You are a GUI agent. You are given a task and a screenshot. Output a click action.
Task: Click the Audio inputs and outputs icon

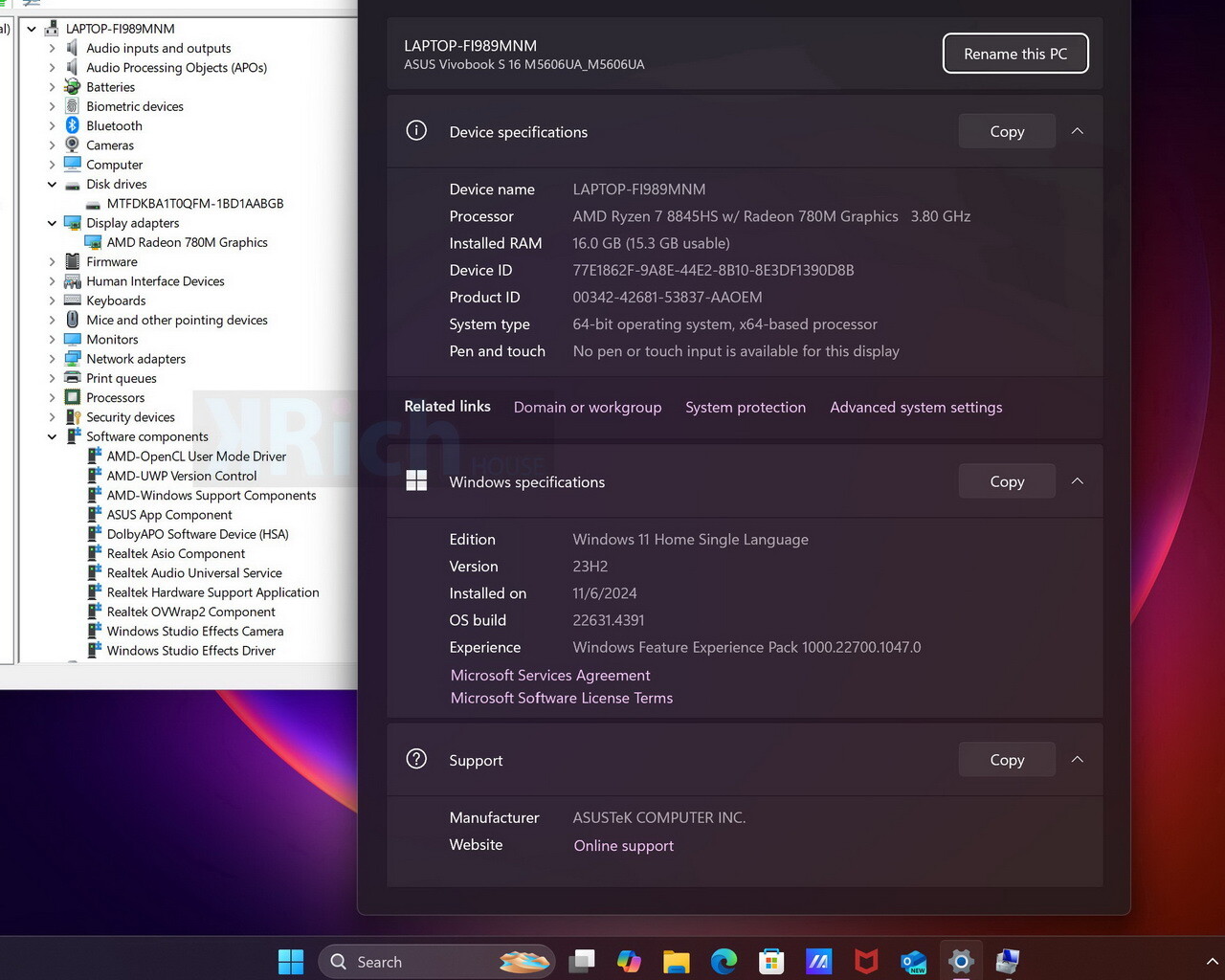tap(73, 48)
